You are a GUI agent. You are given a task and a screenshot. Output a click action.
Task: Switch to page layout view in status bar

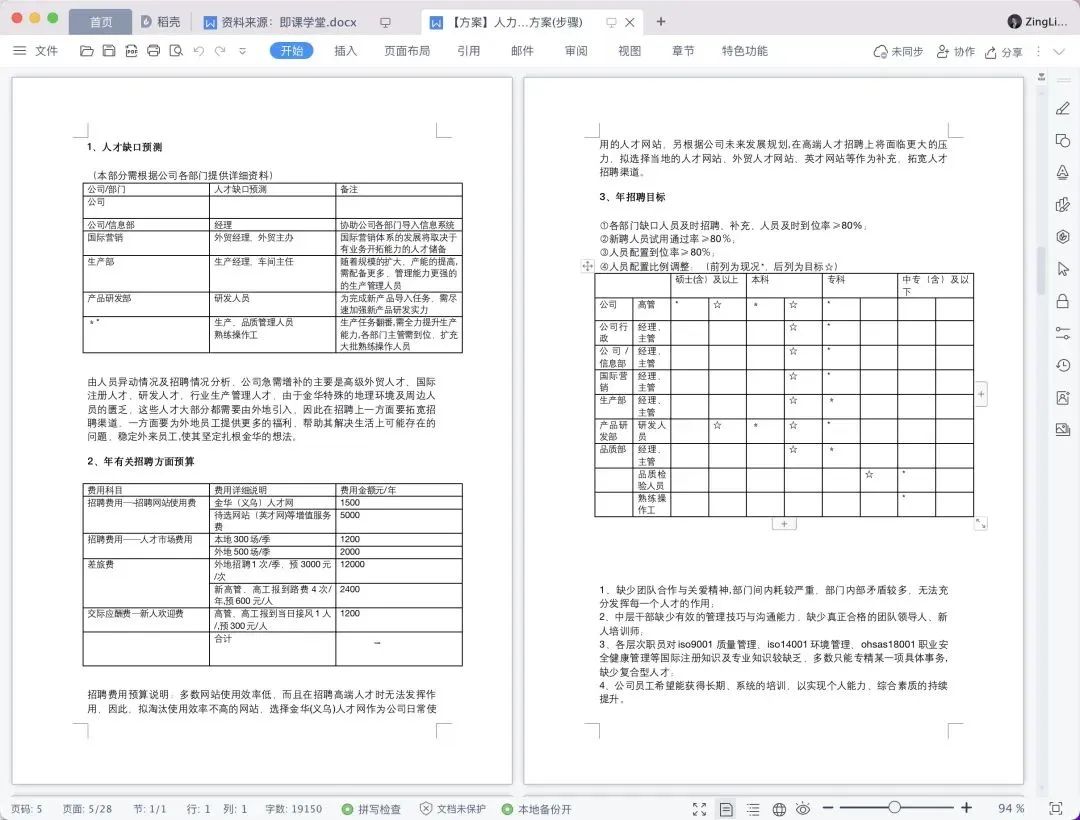click(x=726, y=809)
